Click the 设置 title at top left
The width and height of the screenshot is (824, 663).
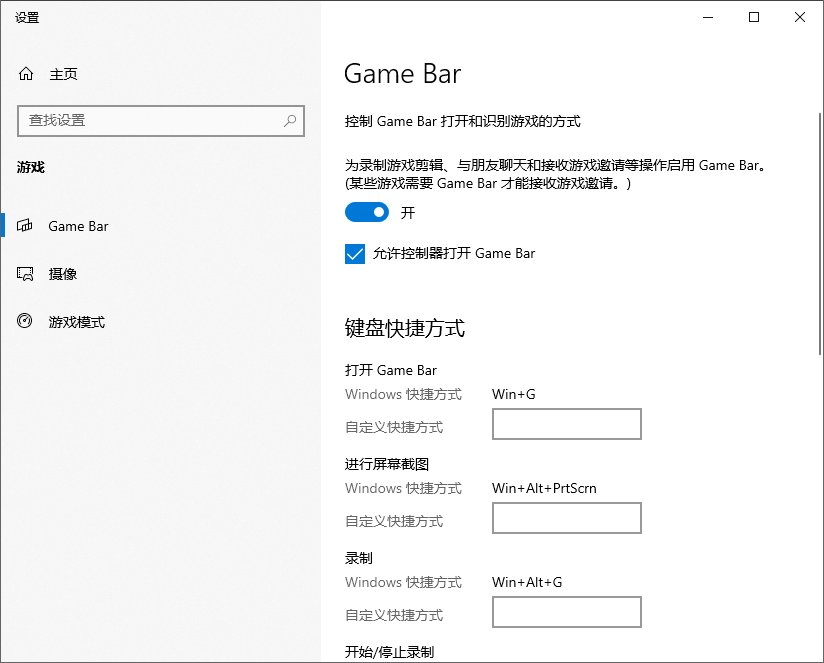(27, 17)
